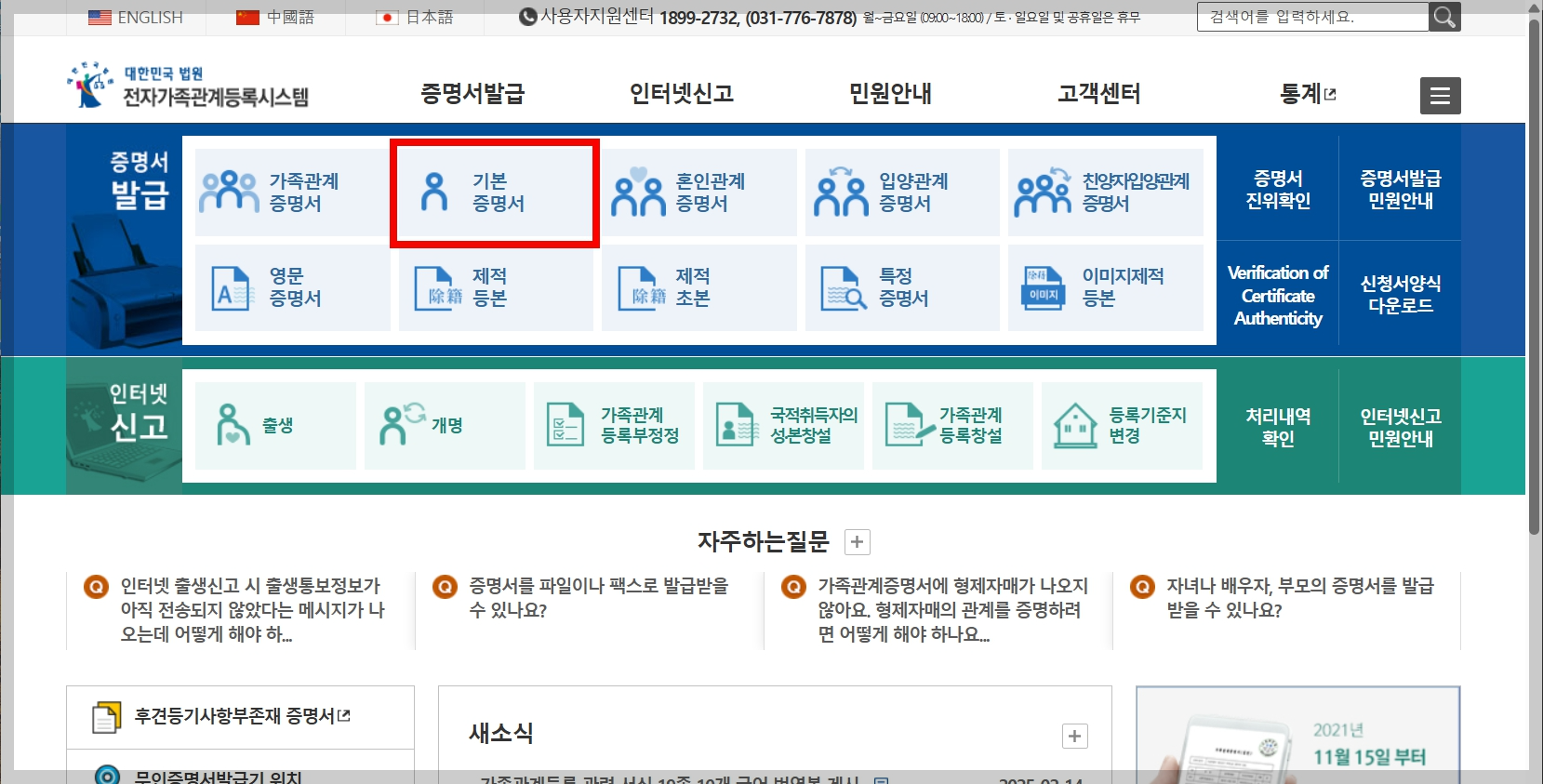The height and width of the screenshot is (784, 1543).
Task: Open FAQ about 파일이나 팩스로 발급
Action: pos(599,598)
